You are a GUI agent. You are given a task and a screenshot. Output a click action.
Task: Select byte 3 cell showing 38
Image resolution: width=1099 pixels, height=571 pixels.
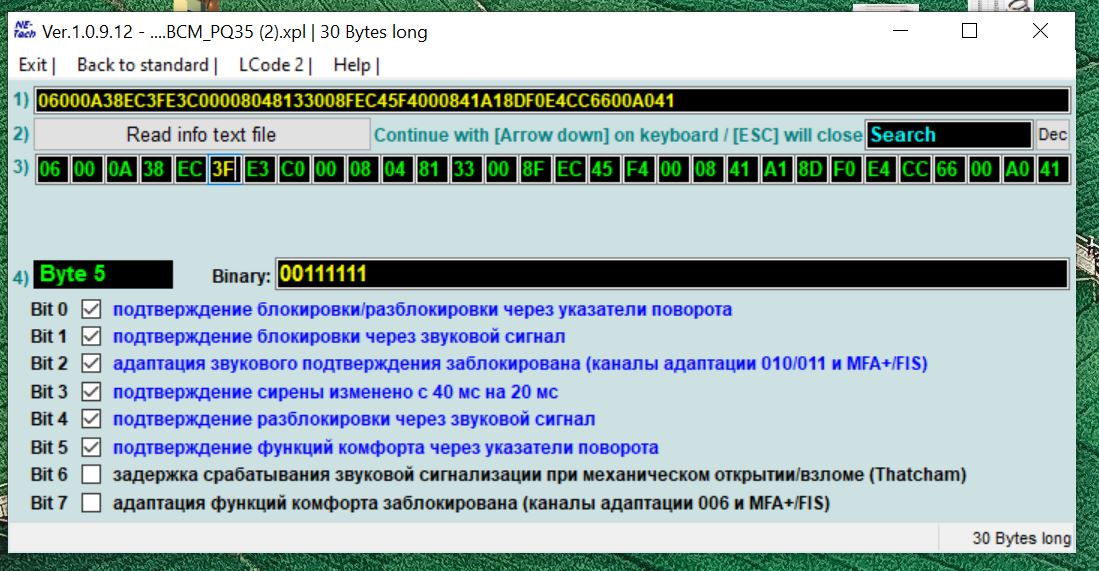155,170
